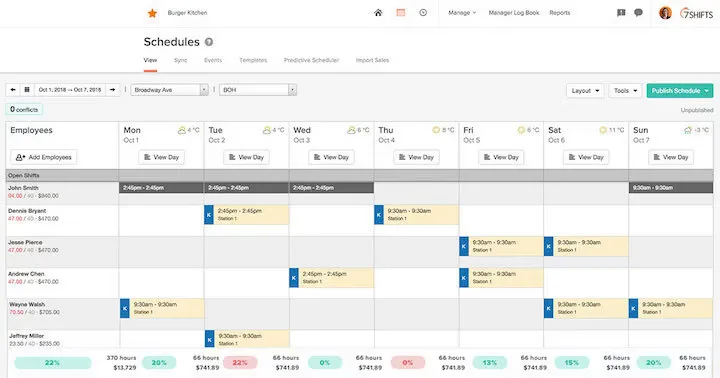The height and width of the screenshot is (378, 720).
Task: Switch to the Events tab
Action: pyautogui.click(x=213, y=60)
